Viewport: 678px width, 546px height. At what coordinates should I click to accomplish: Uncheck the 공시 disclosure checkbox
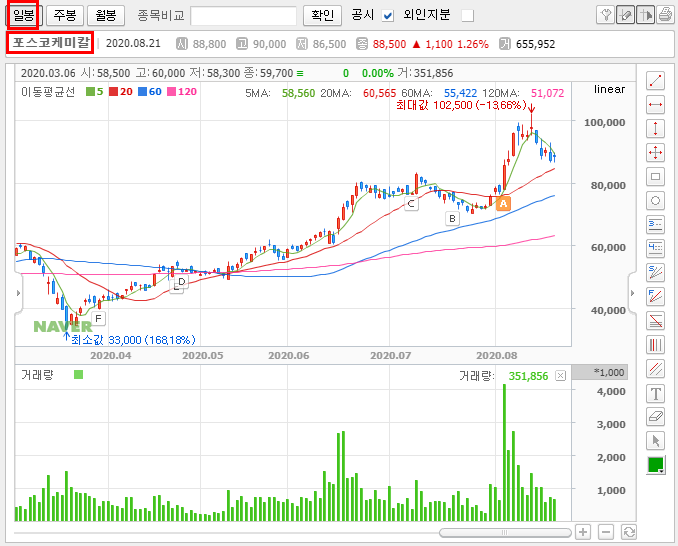[387, 16]
